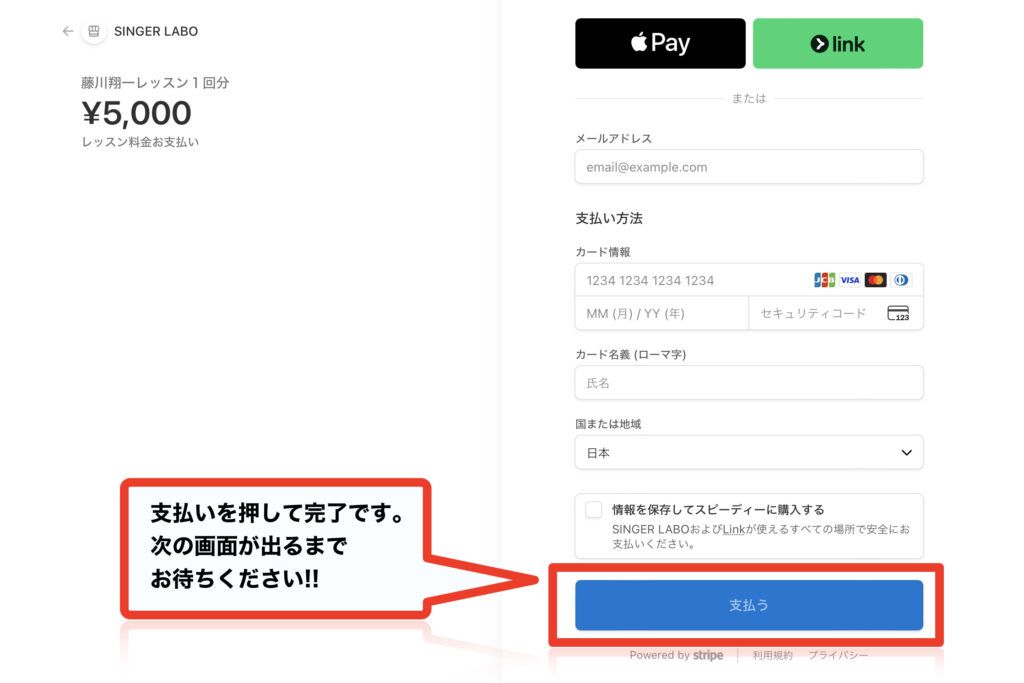Open the プライバシー privacy link
Viewport: 1024px width, 683px height.
click(839, 655)
